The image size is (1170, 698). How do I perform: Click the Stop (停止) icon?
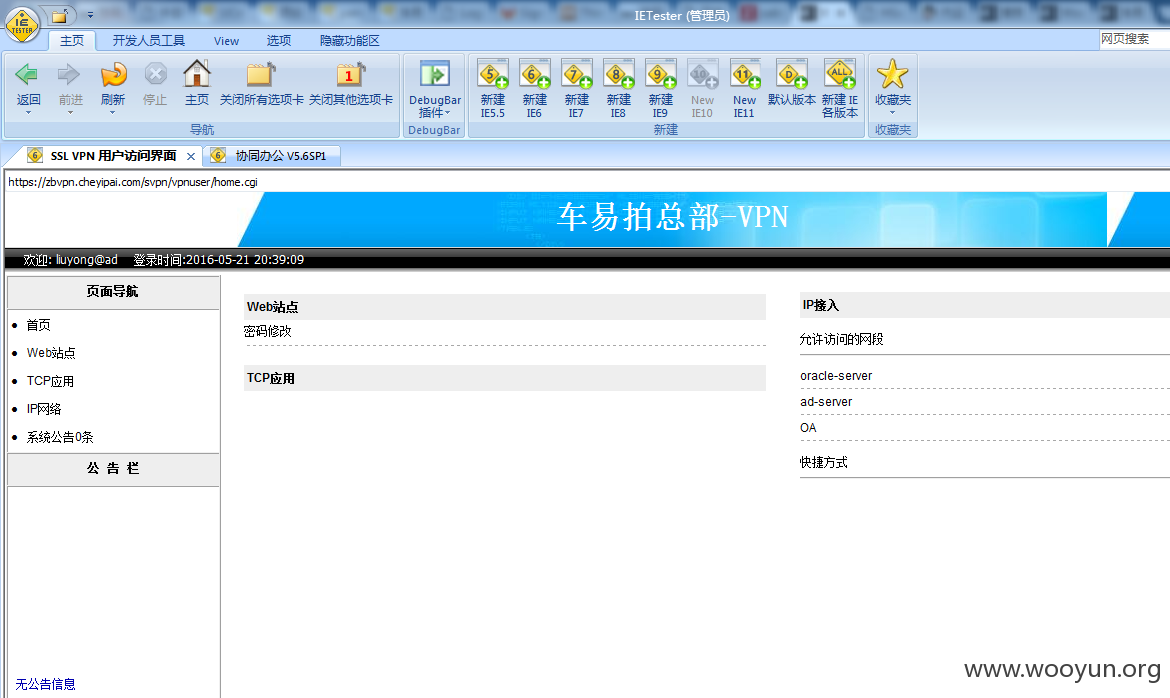click(x=155, y=74)
